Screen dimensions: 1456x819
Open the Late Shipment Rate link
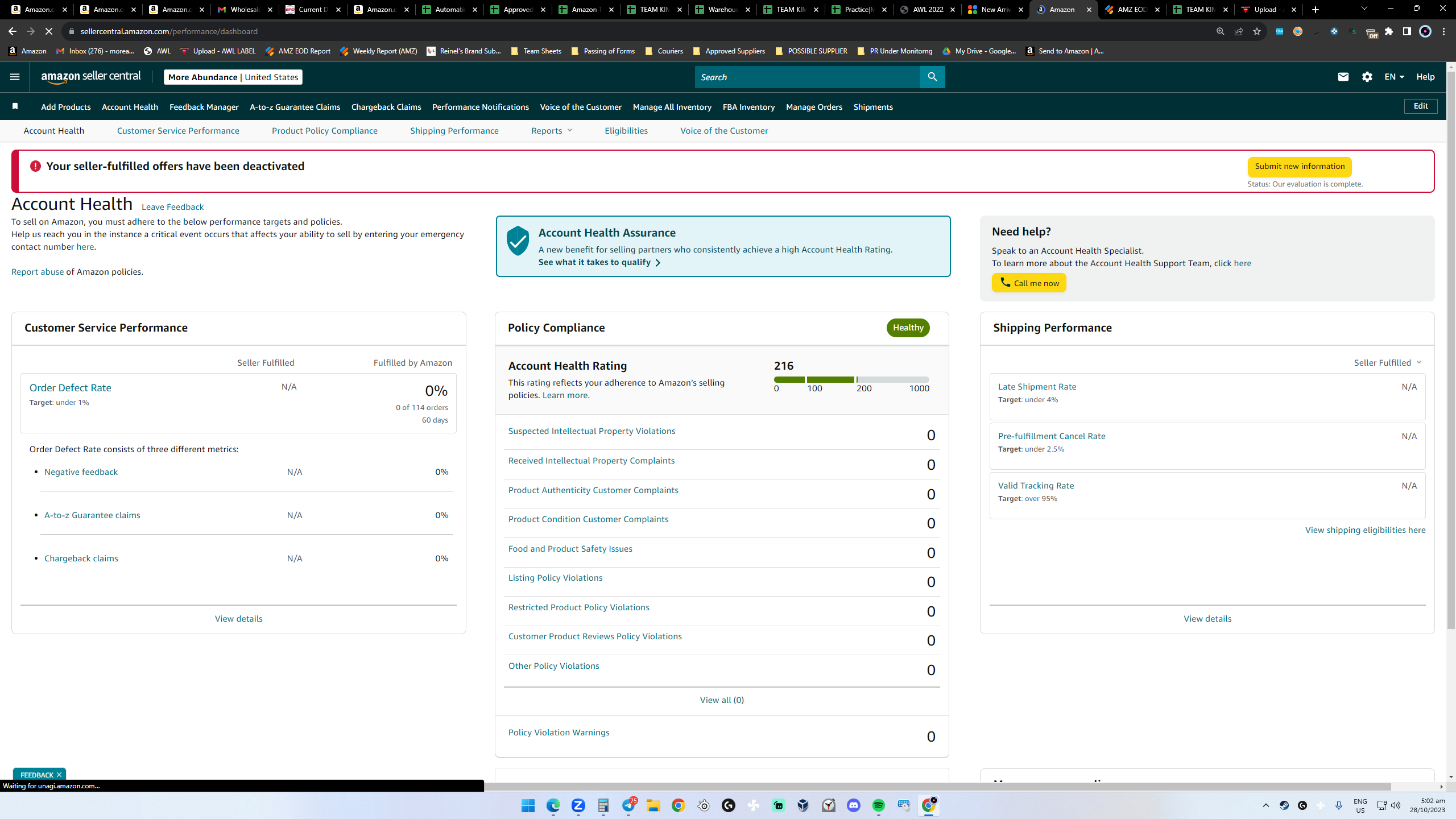[x=1037, y=387]
